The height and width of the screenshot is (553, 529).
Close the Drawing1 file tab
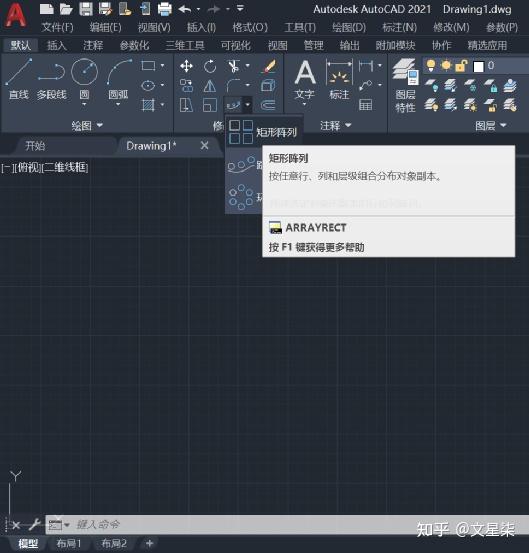tap(205, 145)
